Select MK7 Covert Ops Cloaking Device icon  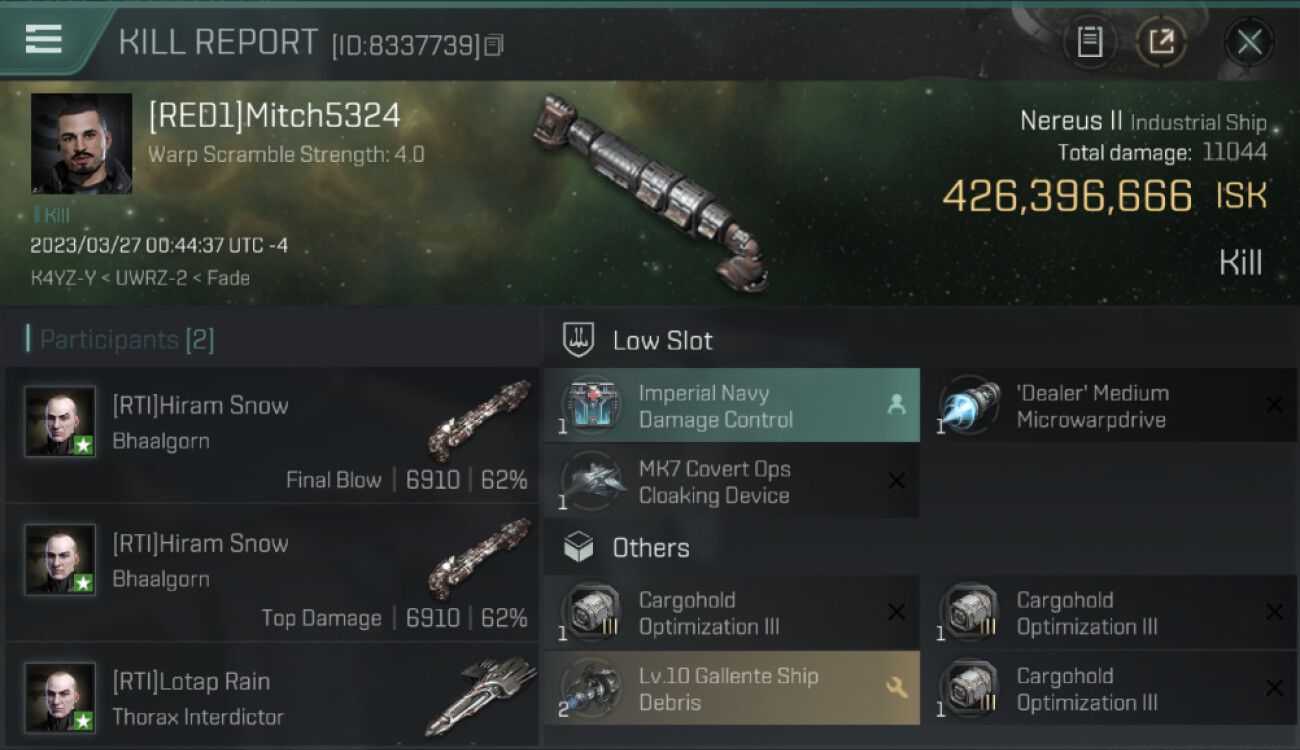point(593,482)
